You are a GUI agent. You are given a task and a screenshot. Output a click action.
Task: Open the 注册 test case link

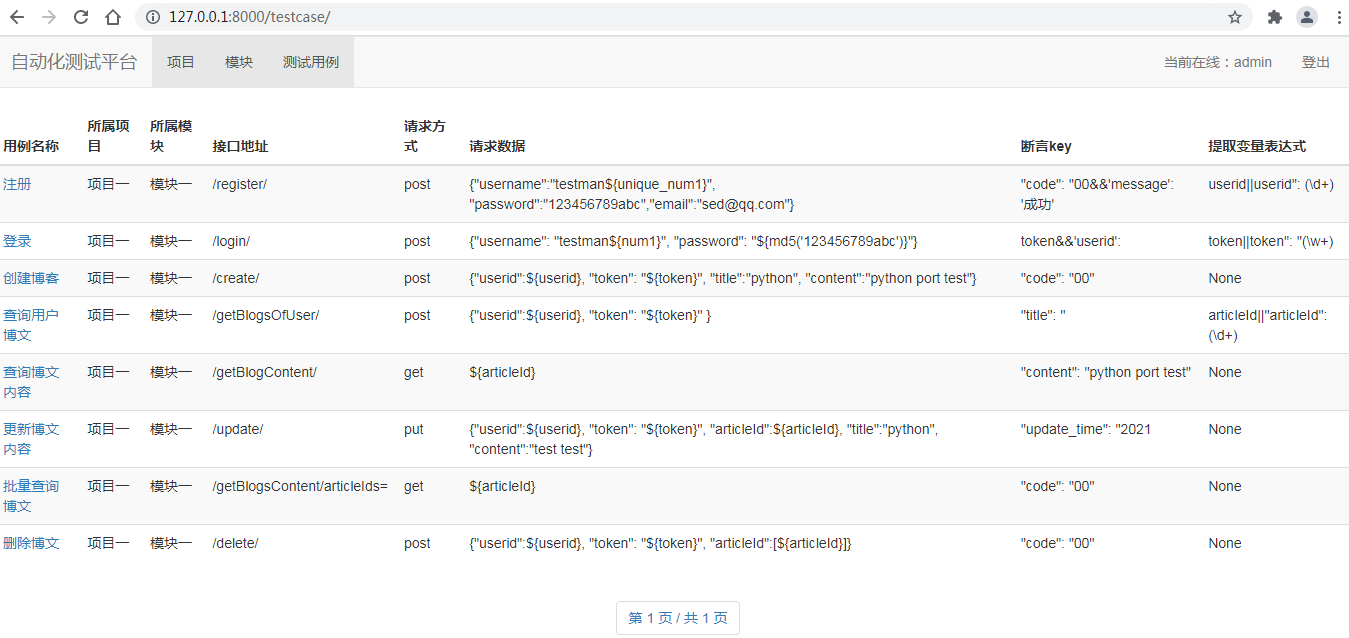17,184
